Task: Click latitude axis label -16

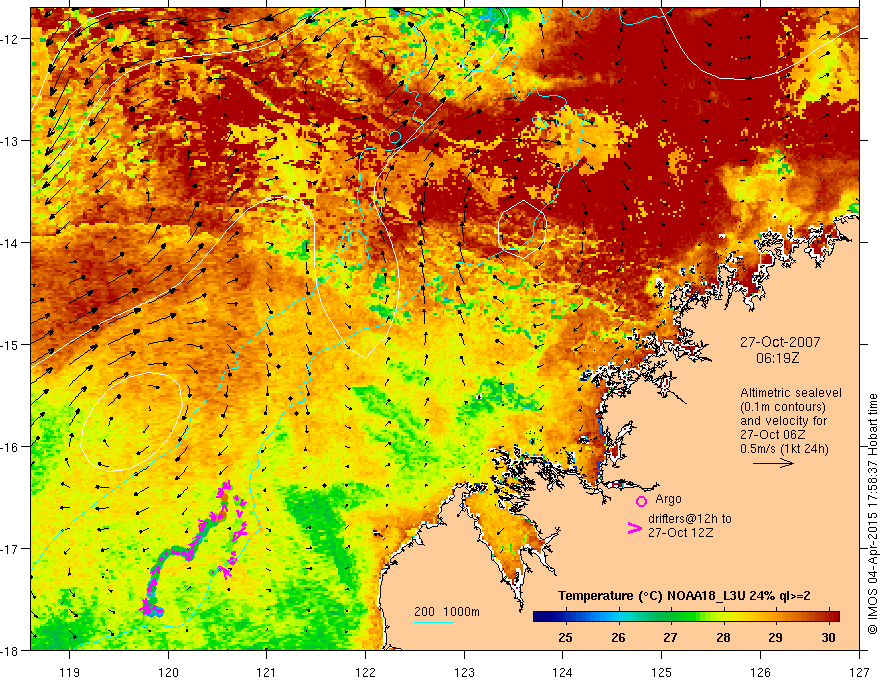Action: click(10, 447)
